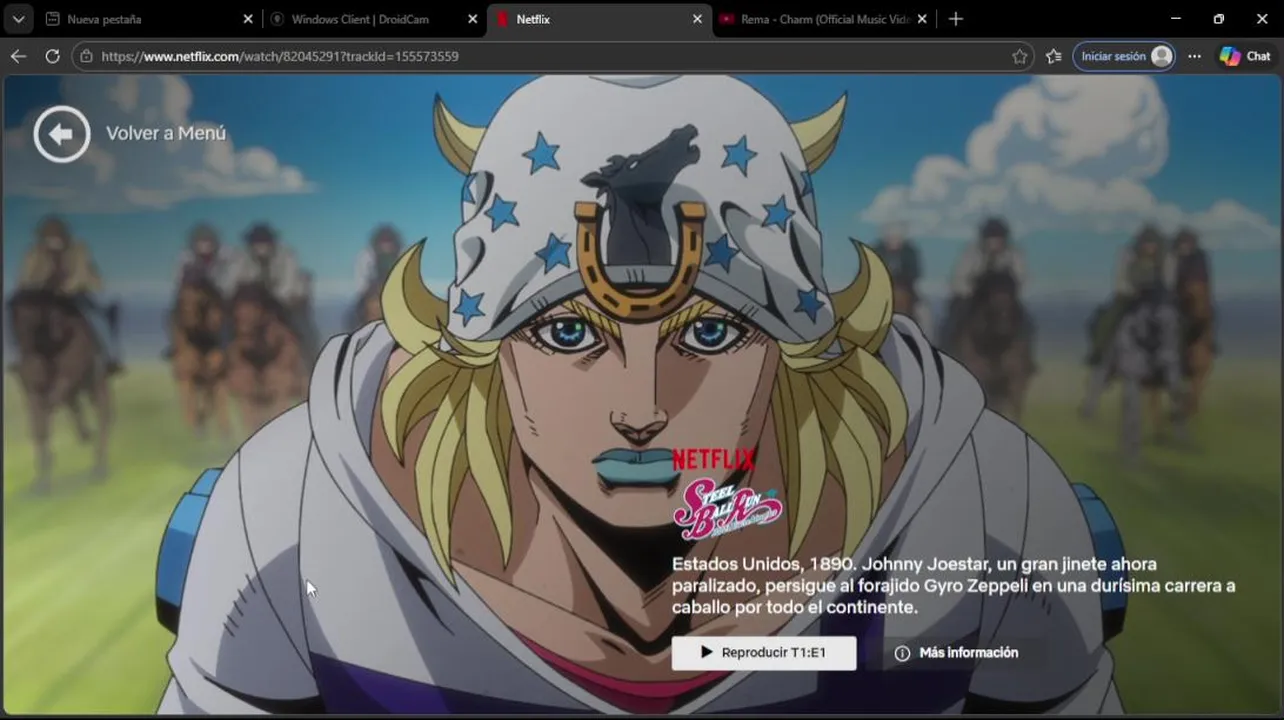Image resolution: width=1284 pixels, height=720 pixels.
Task: Open Copilot Chat
Action: 1245,57
